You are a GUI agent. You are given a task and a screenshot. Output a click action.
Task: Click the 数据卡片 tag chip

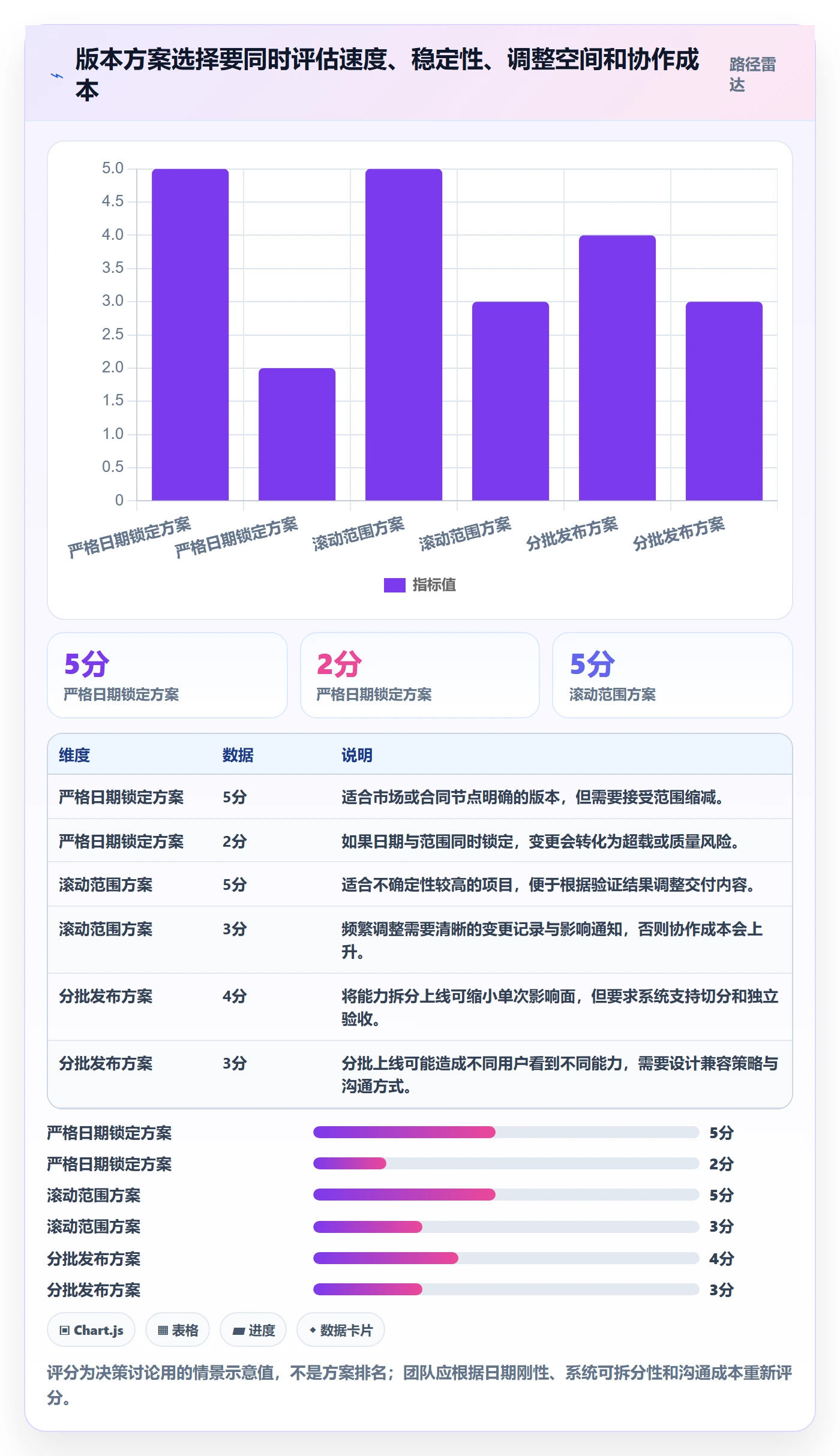click(341, 1330)
